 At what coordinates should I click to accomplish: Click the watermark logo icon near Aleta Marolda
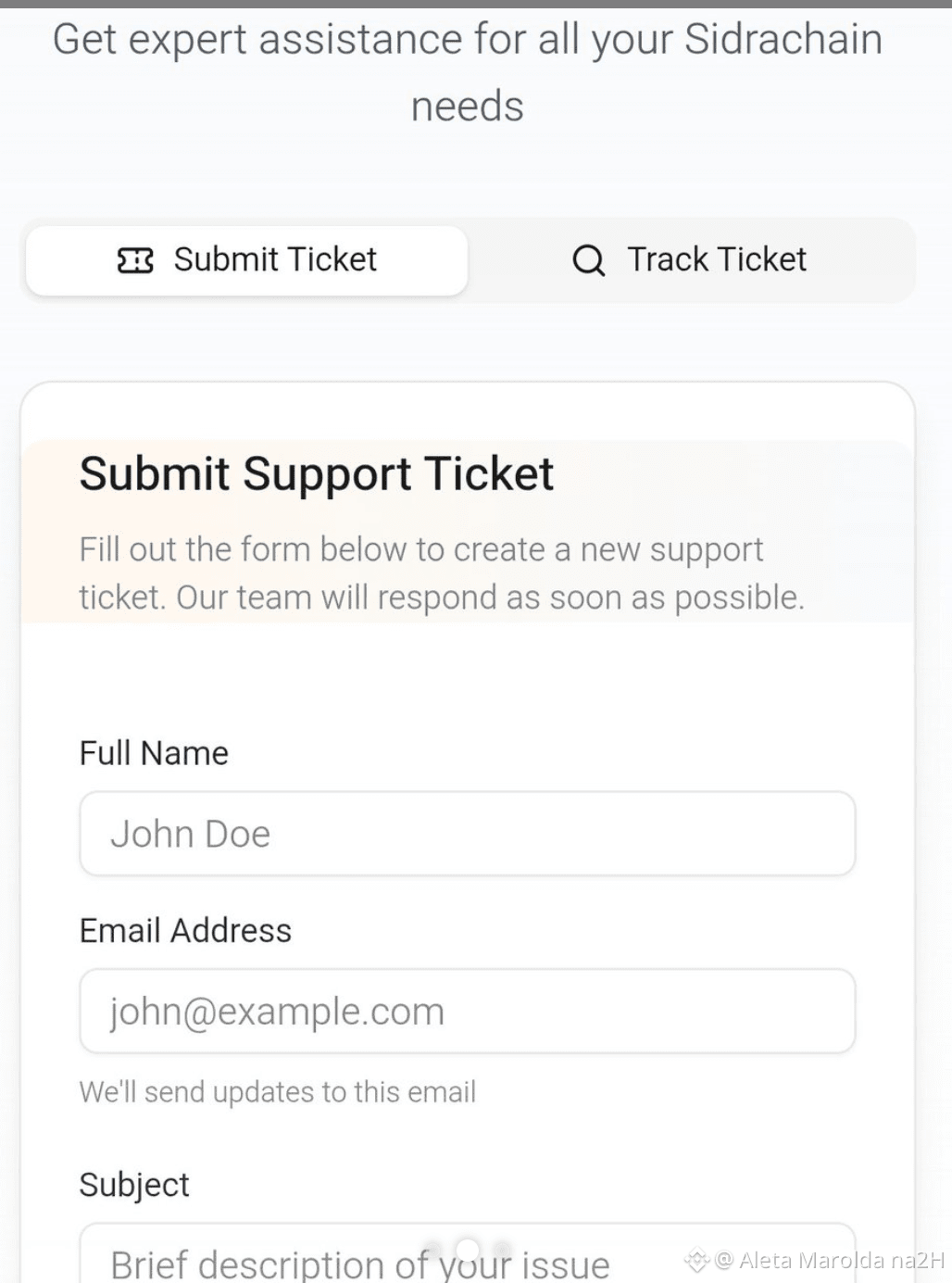pyautogui.click(x=697, y=1260)
